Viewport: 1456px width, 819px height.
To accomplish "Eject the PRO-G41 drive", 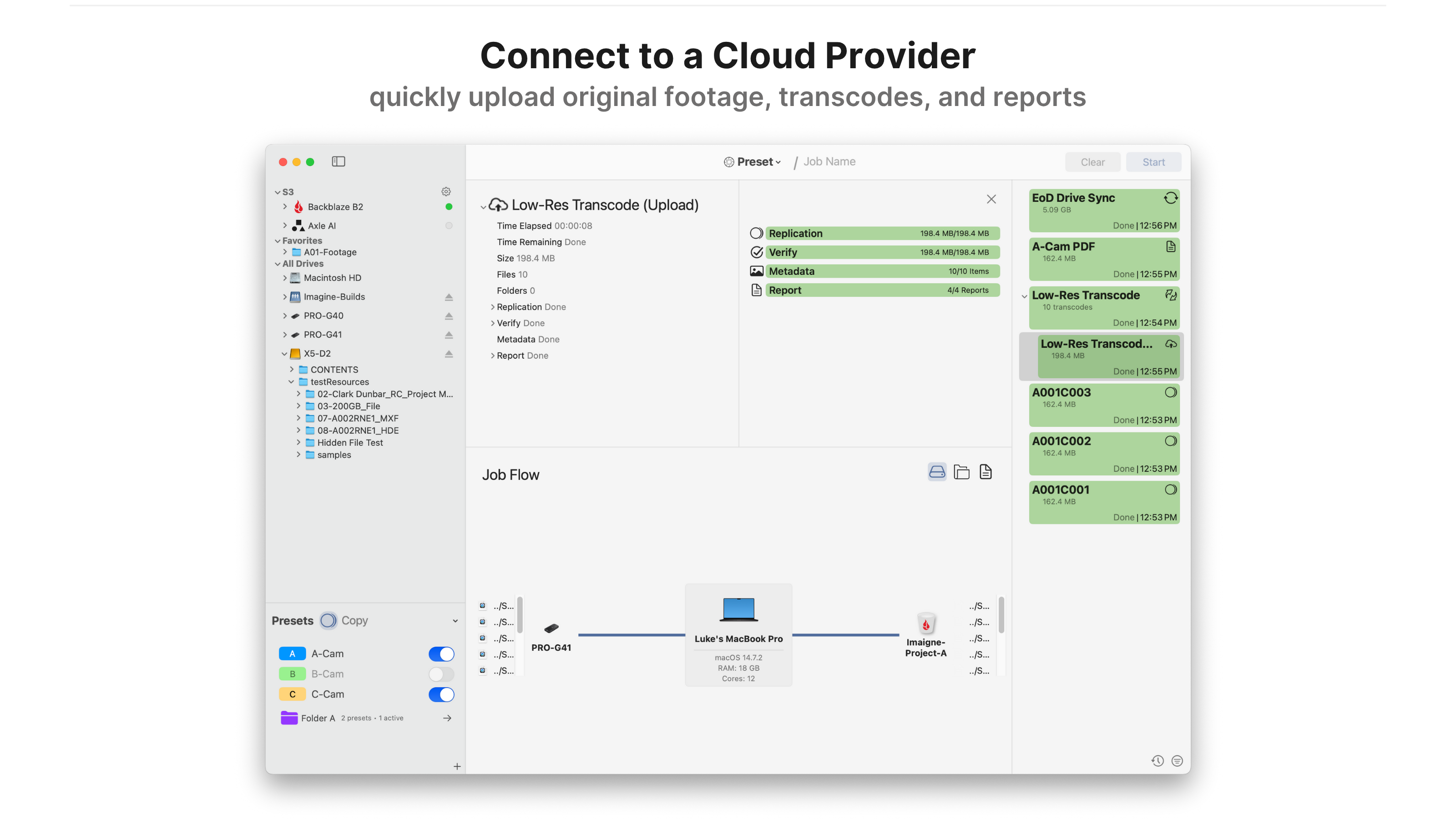I will coord(449,334).
